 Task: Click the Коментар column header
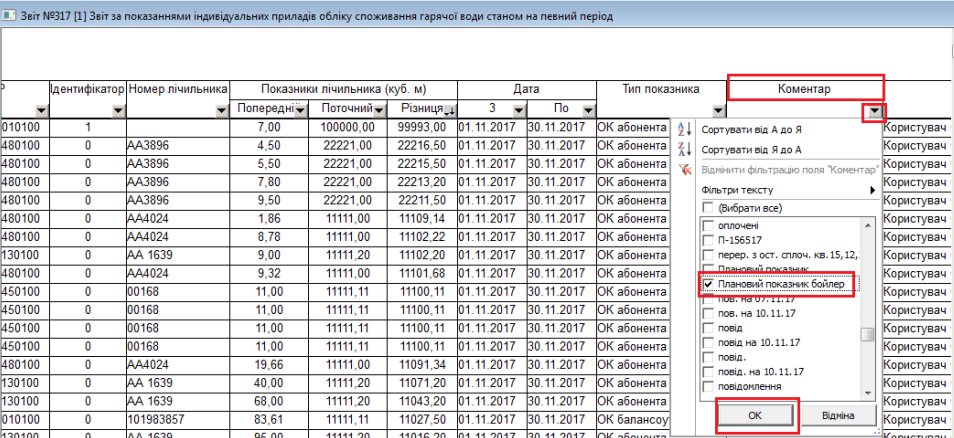804,89
